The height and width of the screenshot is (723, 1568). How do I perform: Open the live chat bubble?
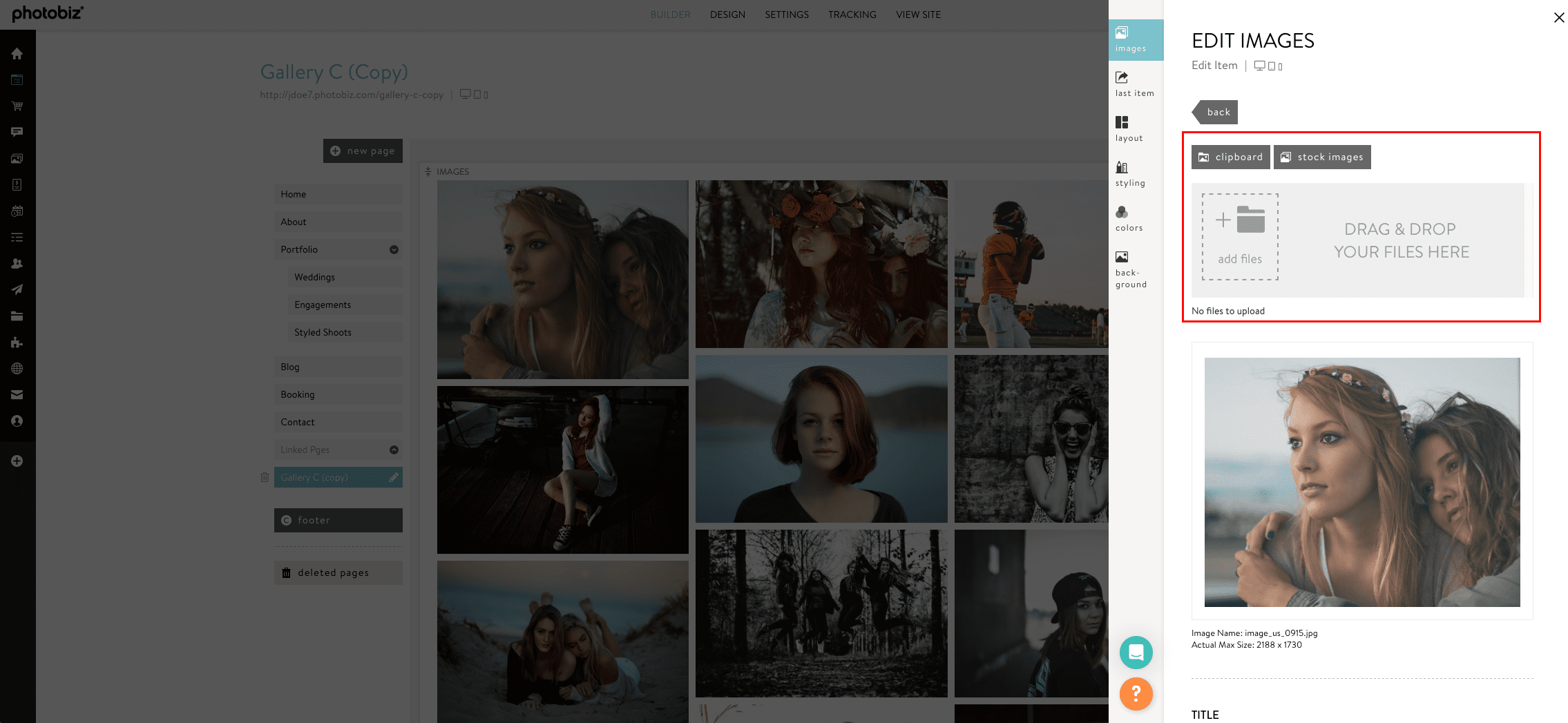(1136, 652)
